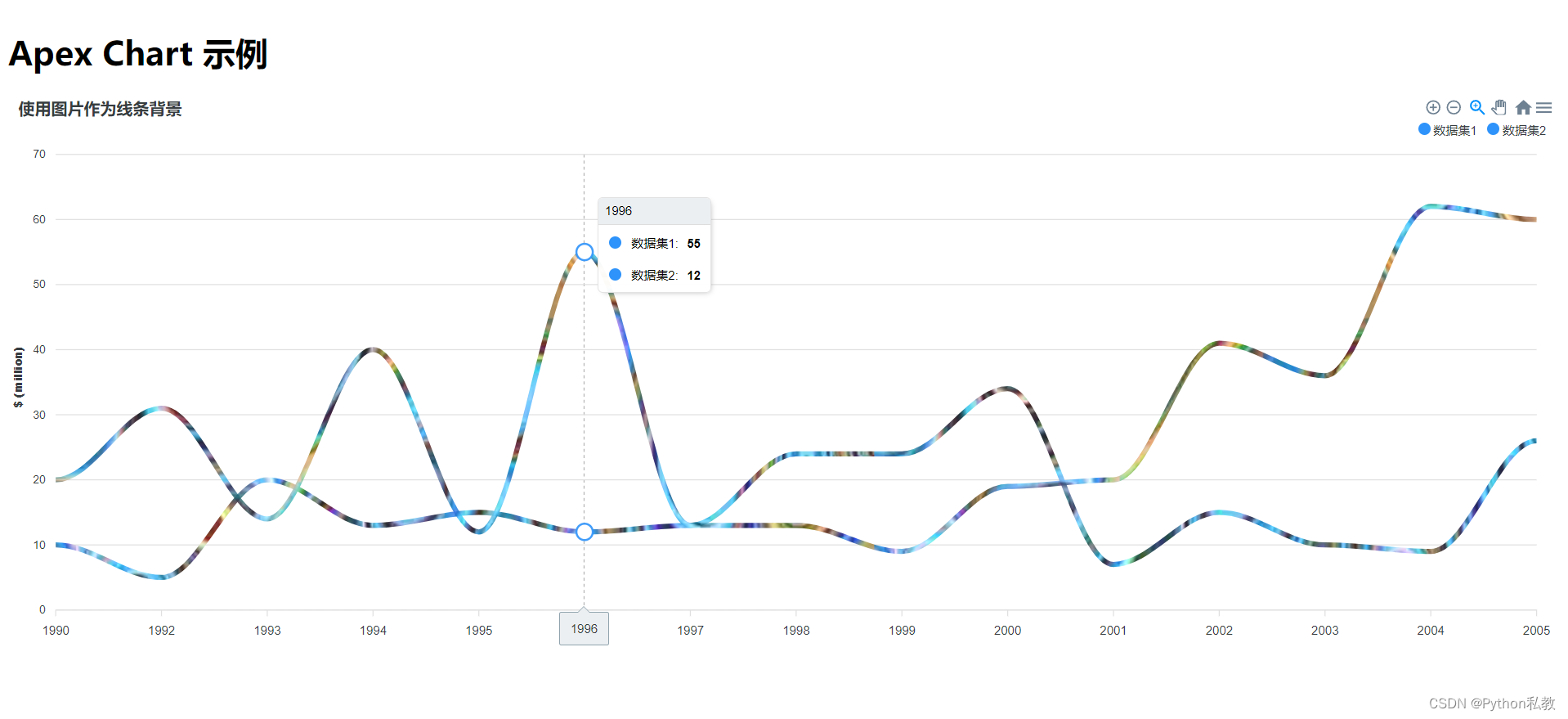
Task: Click the 30 y-axis value
Action: [x=39, y=415]
